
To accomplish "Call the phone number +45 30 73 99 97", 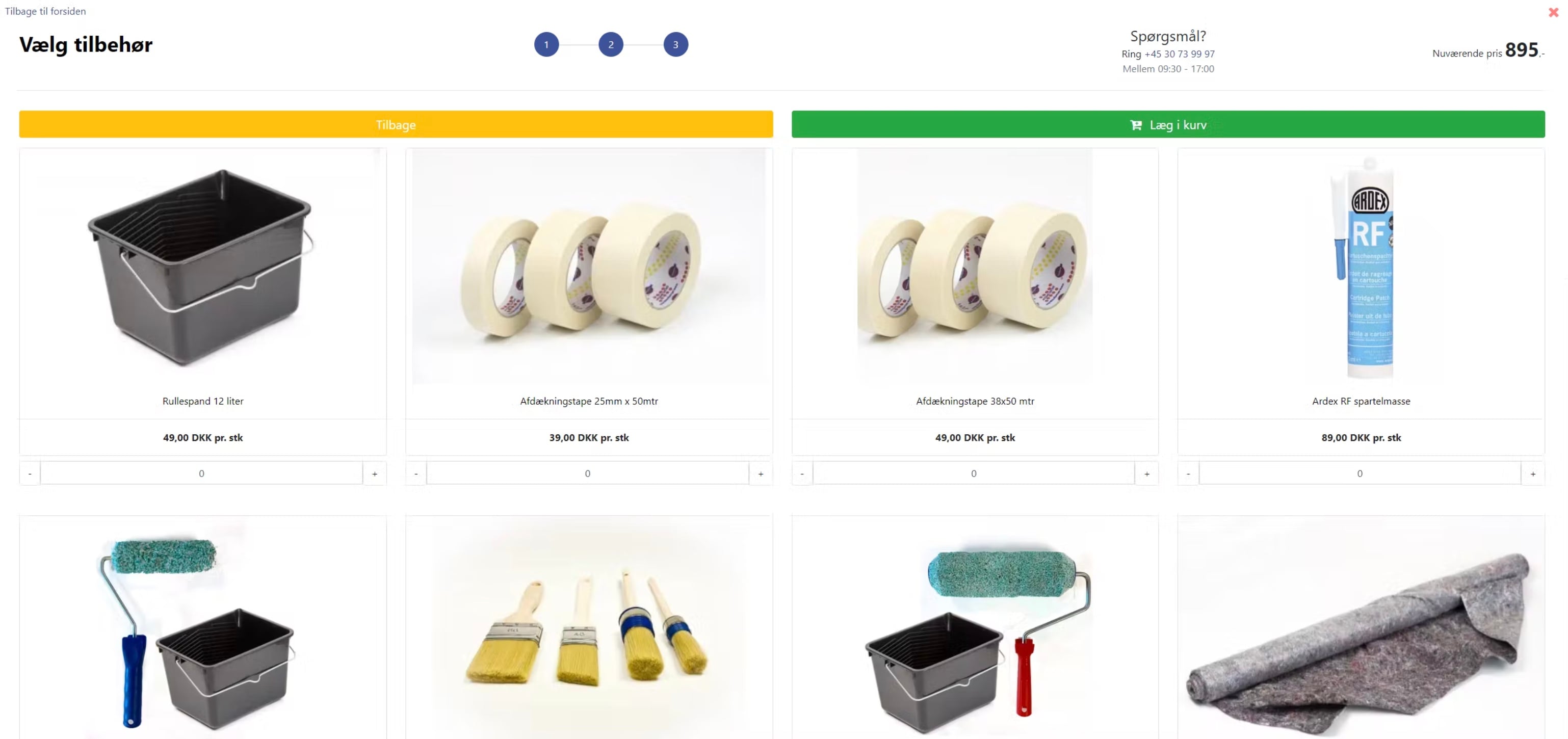I will click(1179, 54).
